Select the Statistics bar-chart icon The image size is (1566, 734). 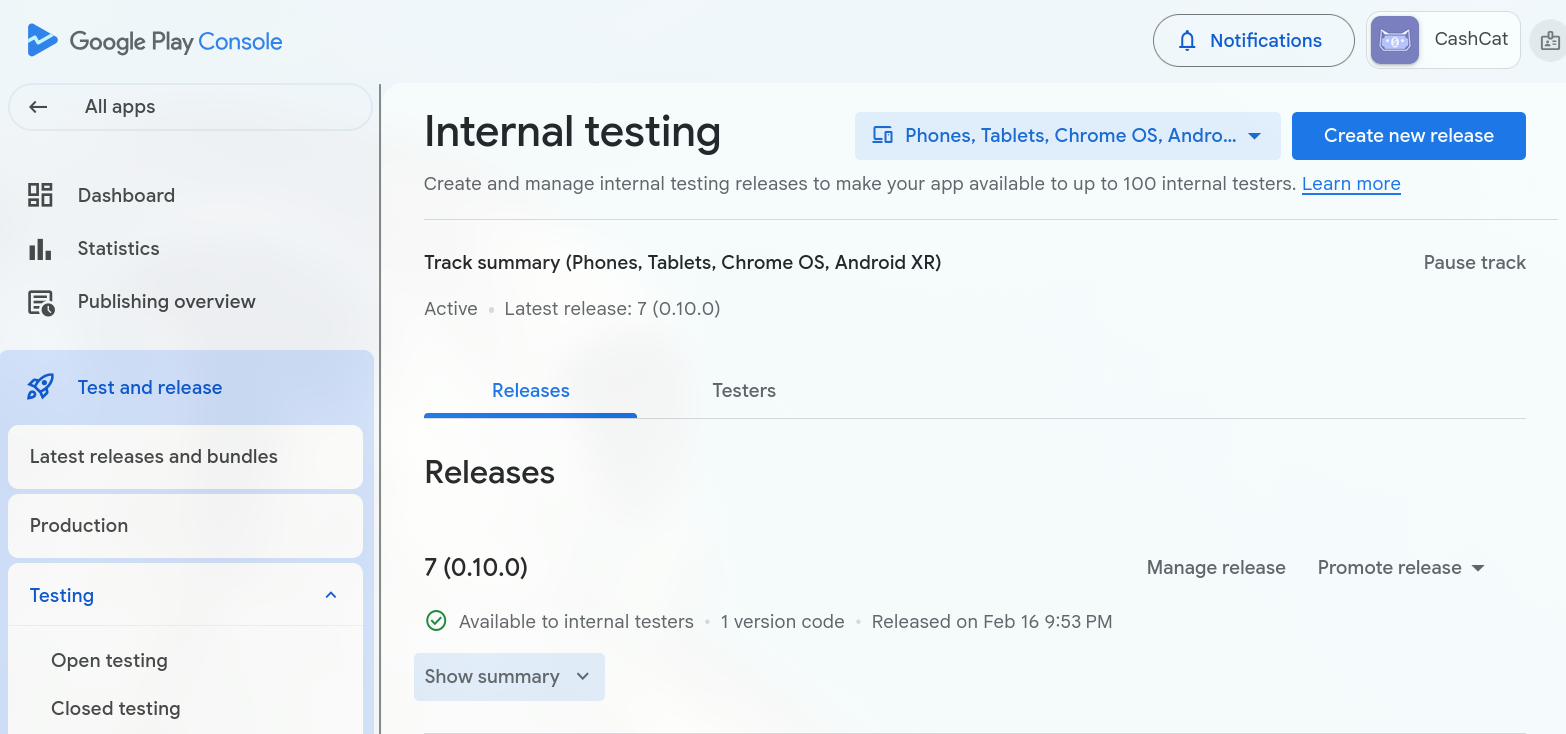click(40, 248)
